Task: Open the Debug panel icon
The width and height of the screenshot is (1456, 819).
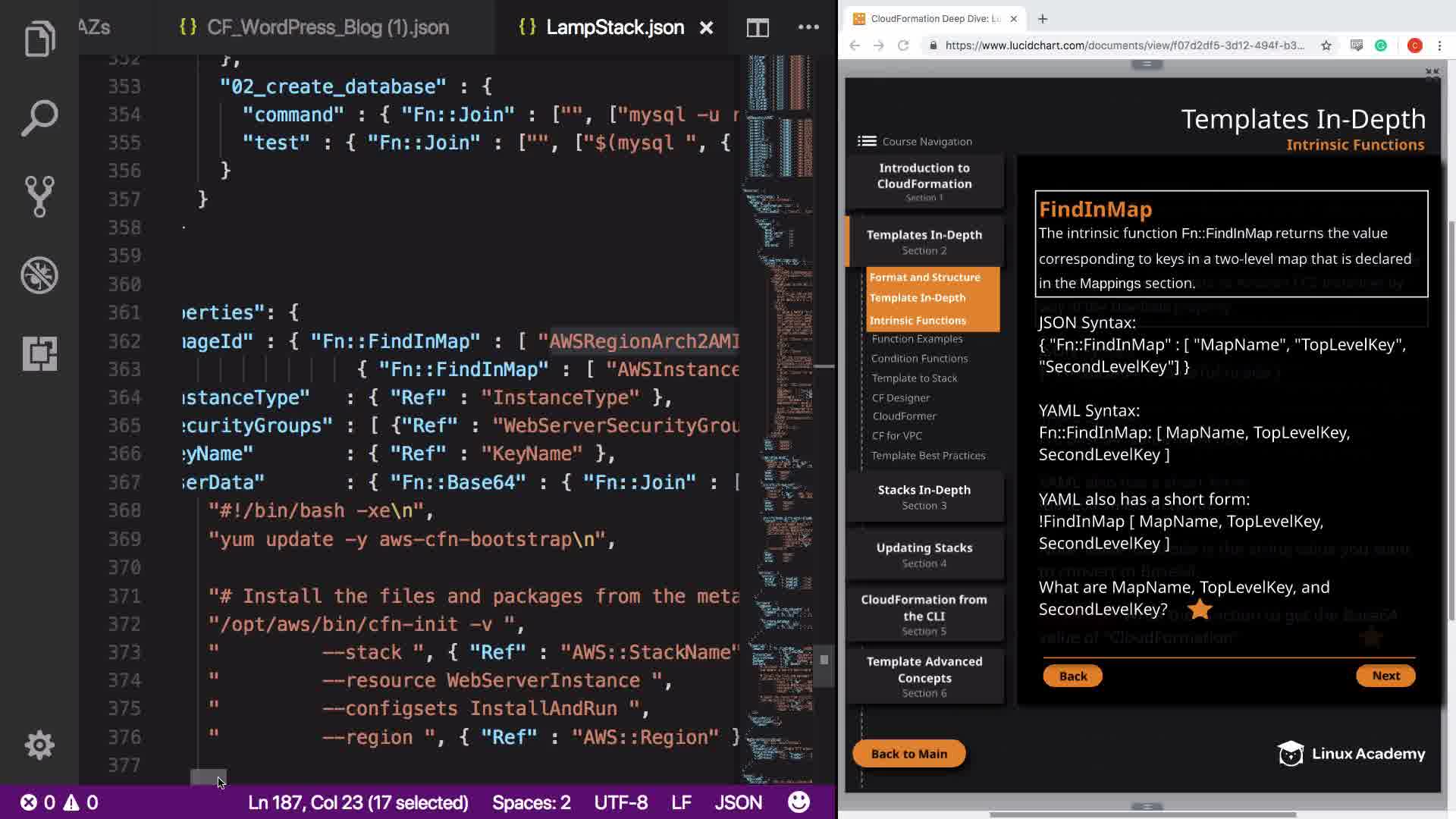Action: click(39, 275)
